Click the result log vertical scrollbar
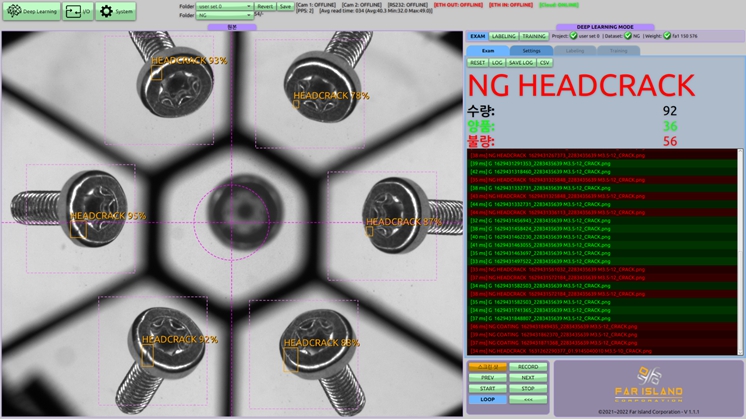The width and height of the screenshot is (746, 419). pyautogui.click(x=740, y=252)
